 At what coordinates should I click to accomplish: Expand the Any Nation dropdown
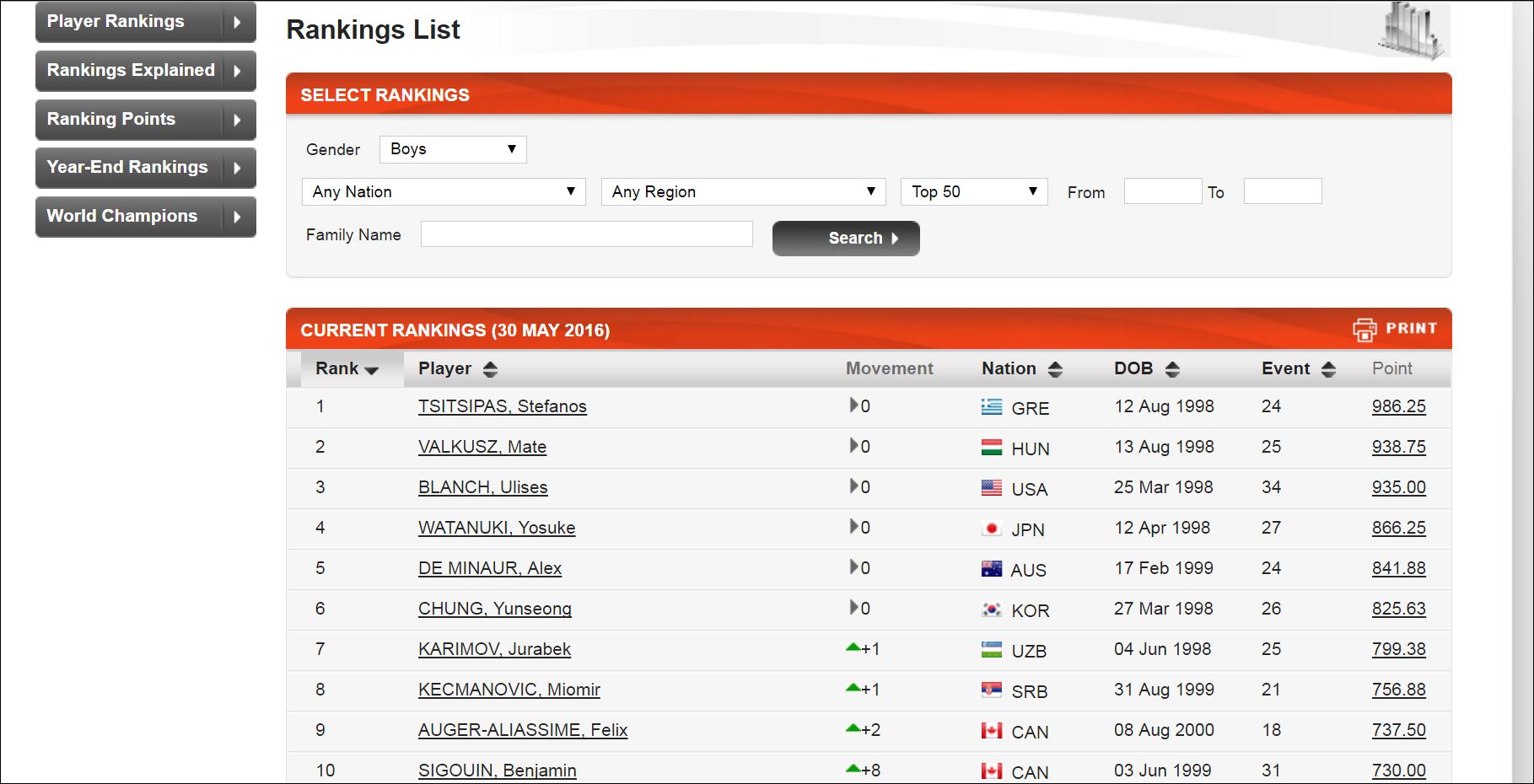click(444, 191)
